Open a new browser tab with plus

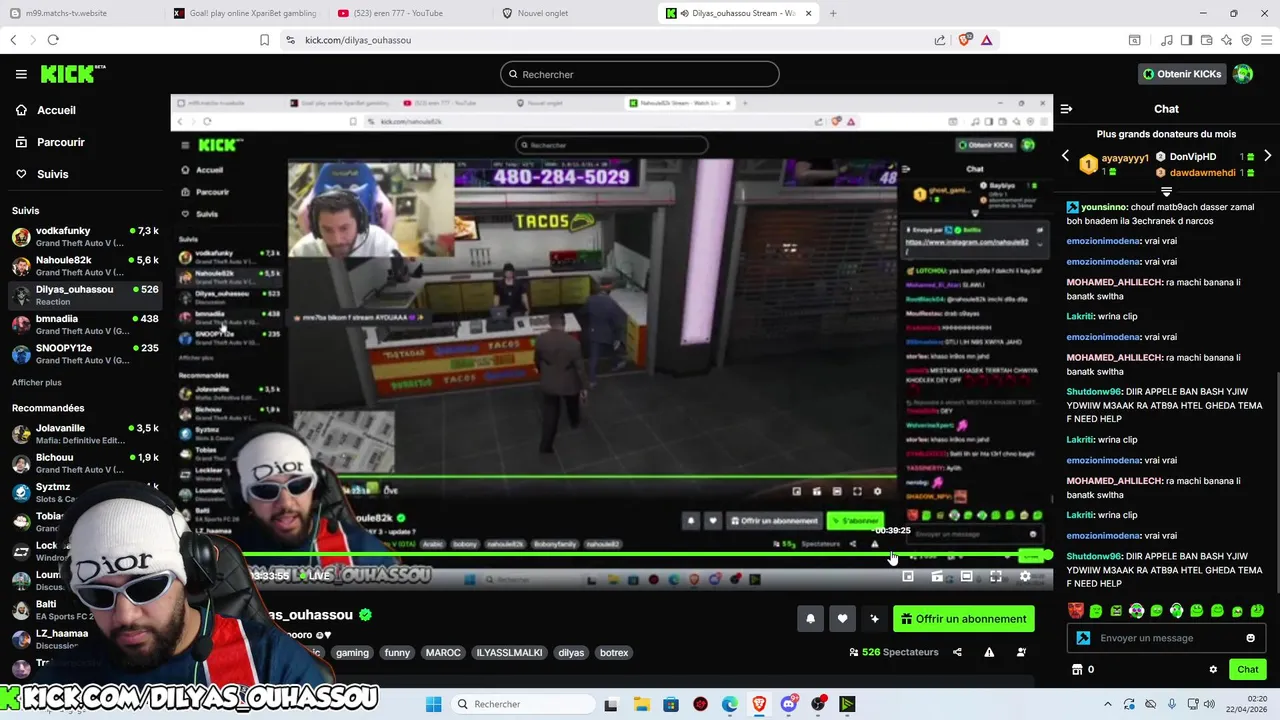pos(833,13)
